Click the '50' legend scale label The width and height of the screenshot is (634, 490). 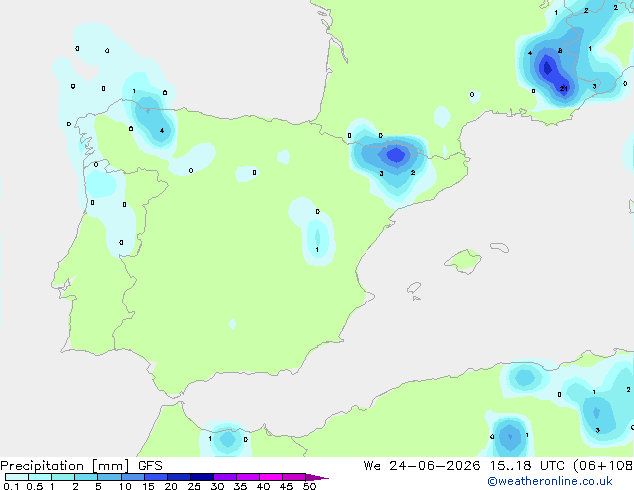pos(309,486)
